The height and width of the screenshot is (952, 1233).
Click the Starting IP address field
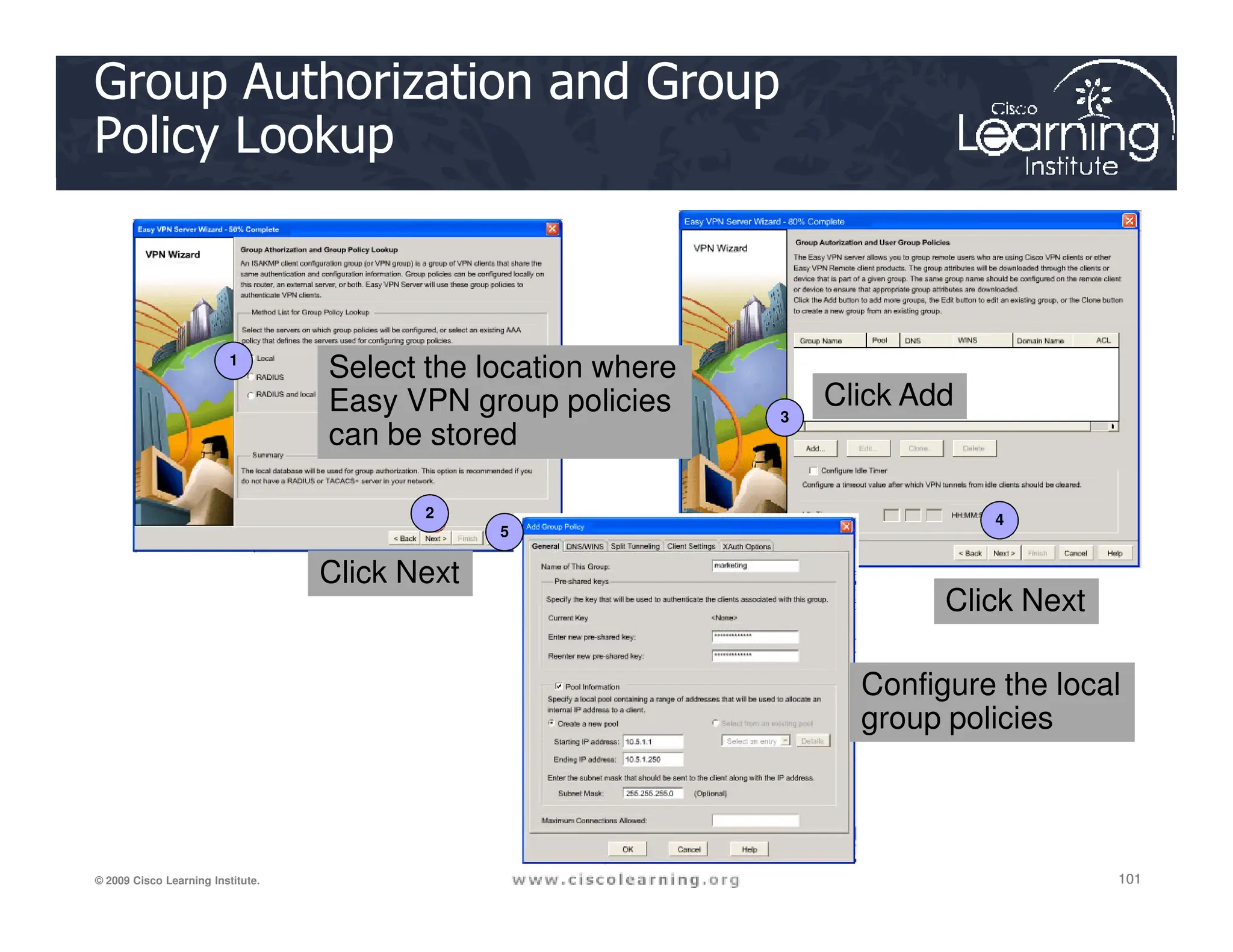pos(653,742)
